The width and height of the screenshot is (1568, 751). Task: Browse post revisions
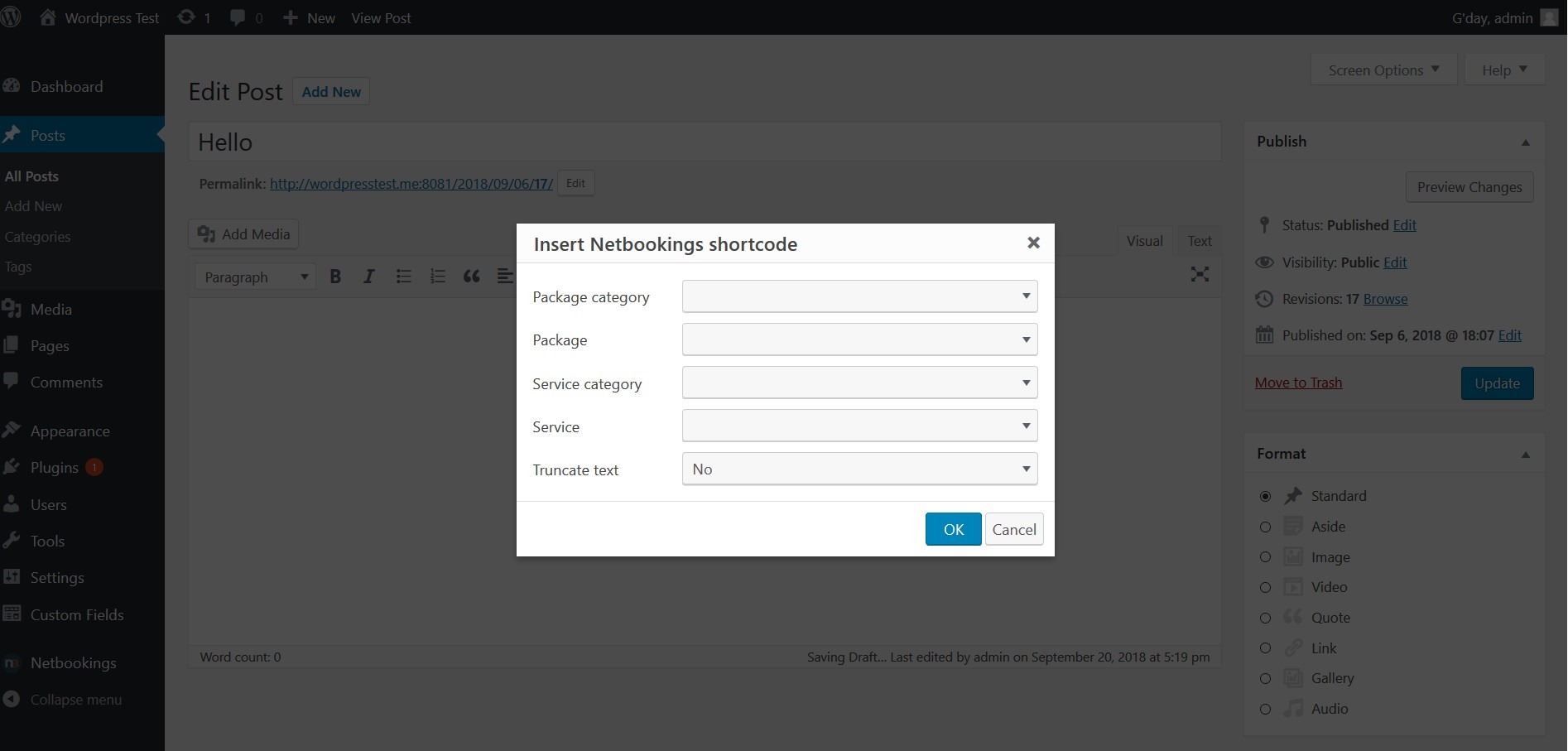click(x=1385, y=299)
